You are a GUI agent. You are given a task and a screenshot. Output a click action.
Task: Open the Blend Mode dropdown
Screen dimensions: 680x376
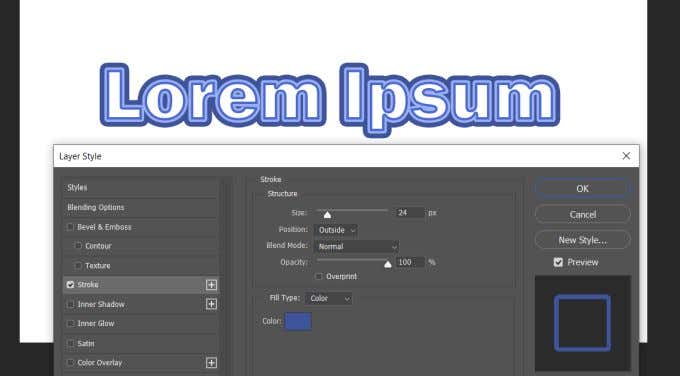[357, 246]
